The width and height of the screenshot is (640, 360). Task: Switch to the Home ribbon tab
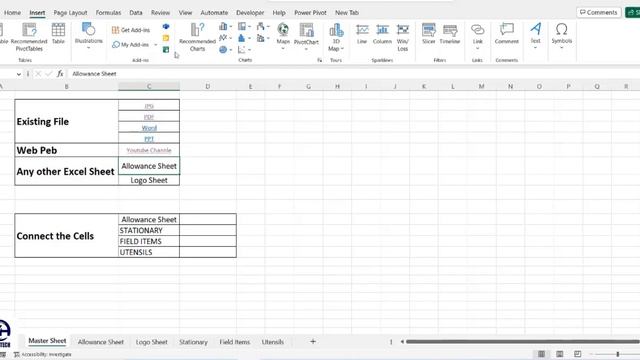[x=12, y=13]
